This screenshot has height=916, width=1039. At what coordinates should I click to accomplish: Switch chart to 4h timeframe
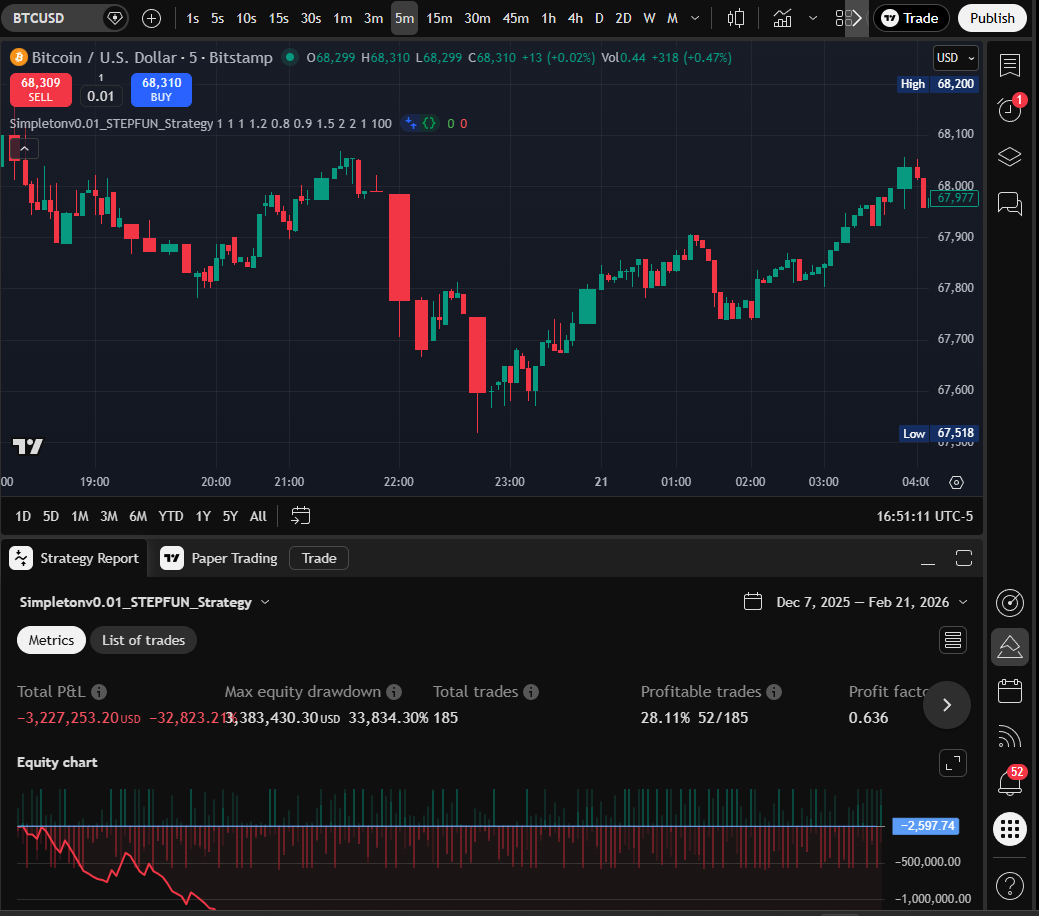(x=575, y=19)
